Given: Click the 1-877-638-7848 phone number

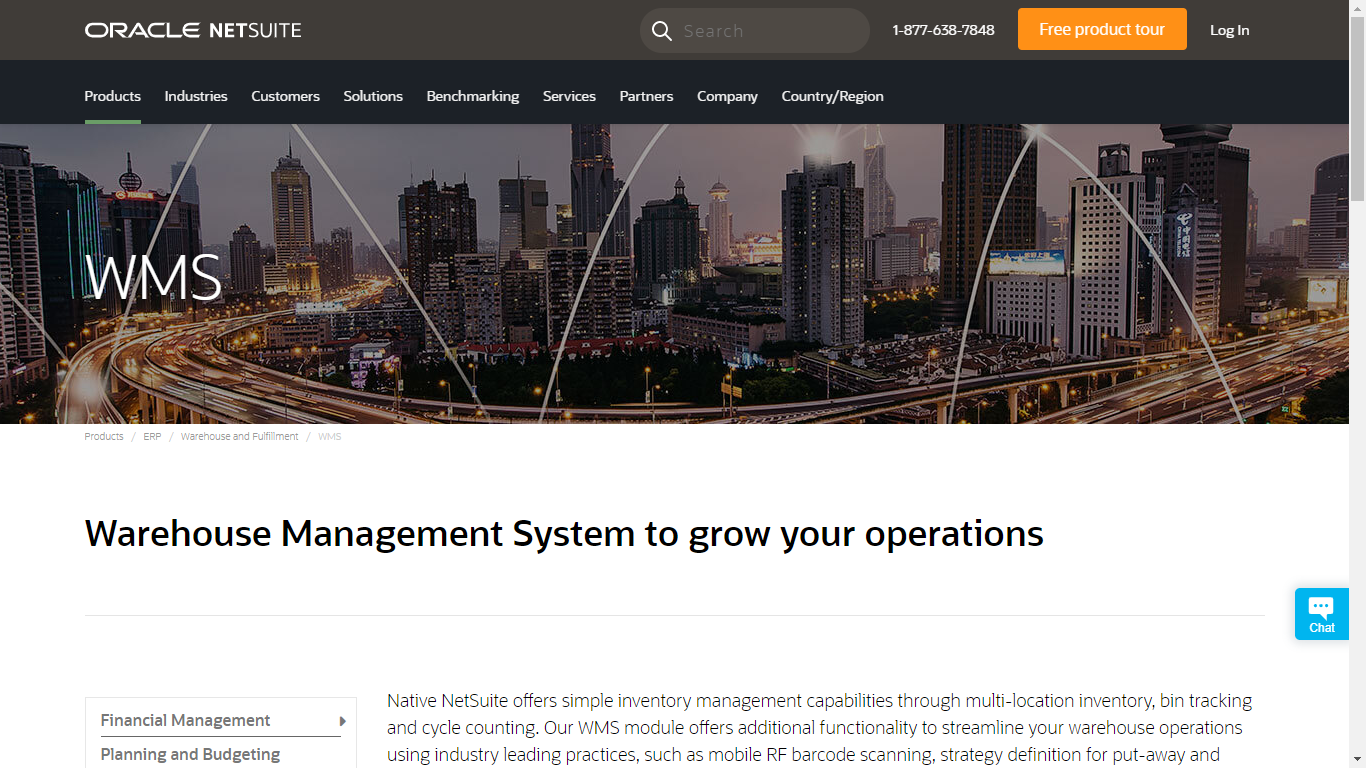Looking at the screenshot, I should click(943, 30).
